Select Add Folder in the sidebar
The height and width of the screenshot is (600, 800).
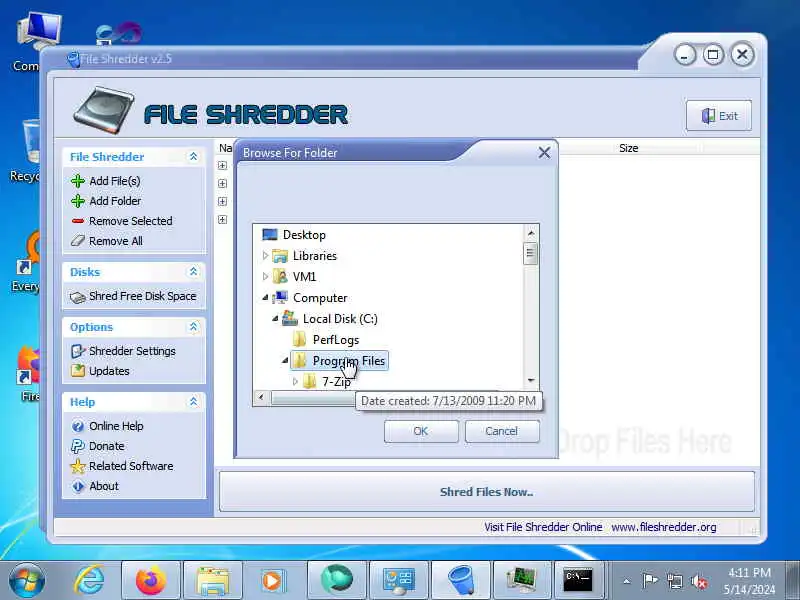(115, 201)
